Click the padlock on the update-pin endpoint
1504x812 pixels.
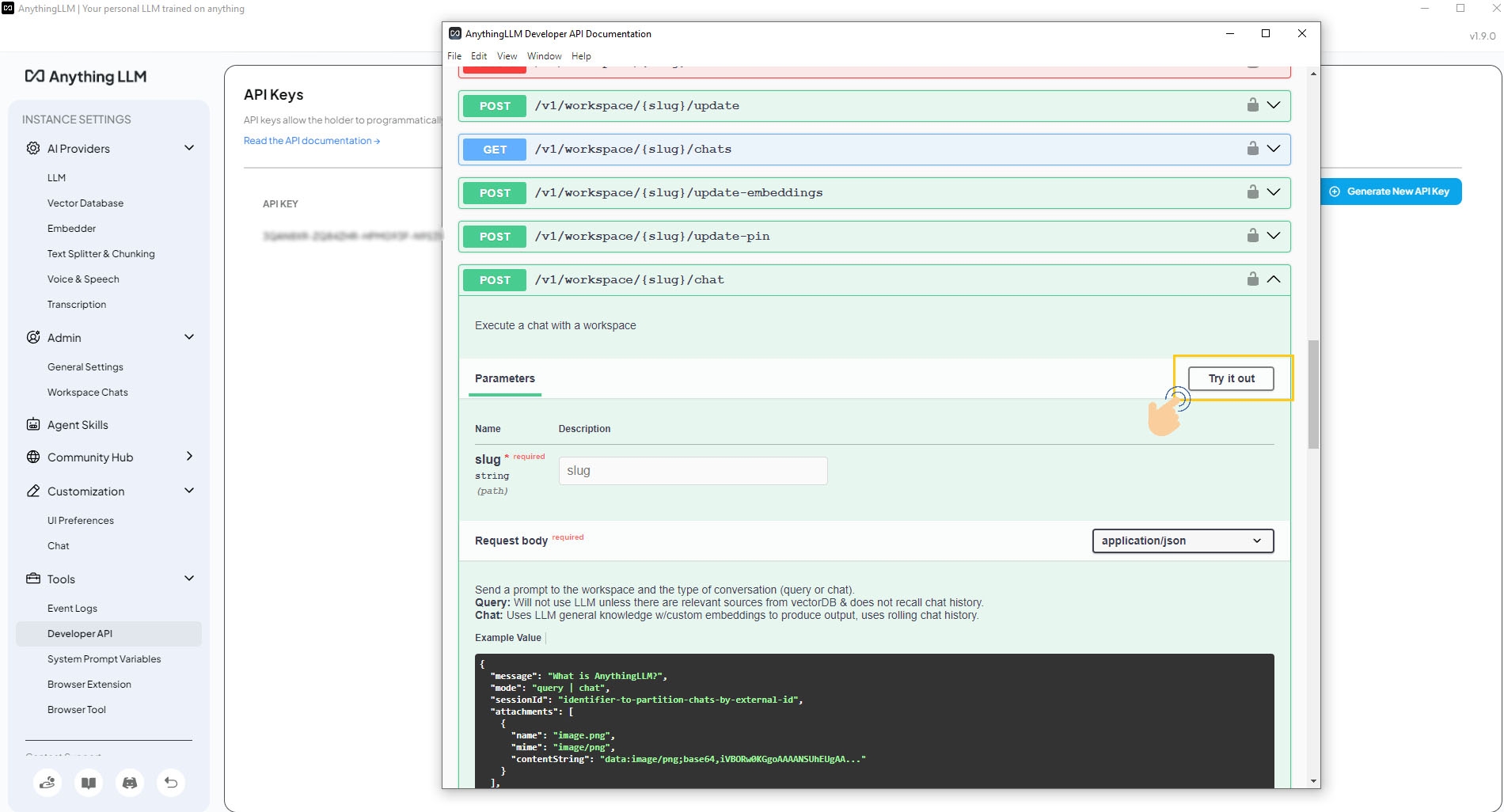point(1252,235)
